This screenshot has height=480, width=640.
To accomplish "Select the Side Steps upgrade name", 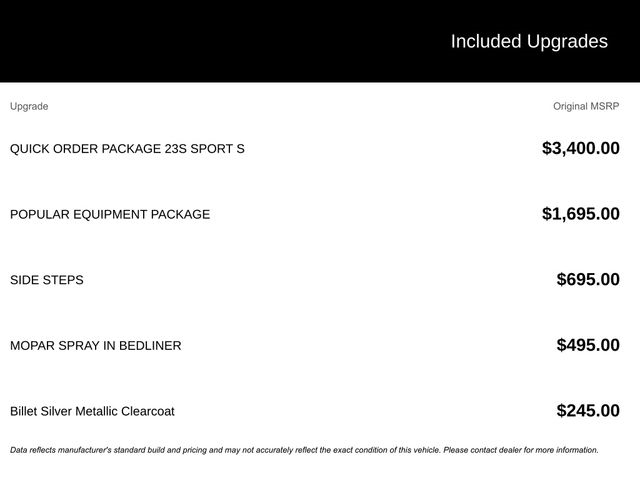I will (47, 280).
